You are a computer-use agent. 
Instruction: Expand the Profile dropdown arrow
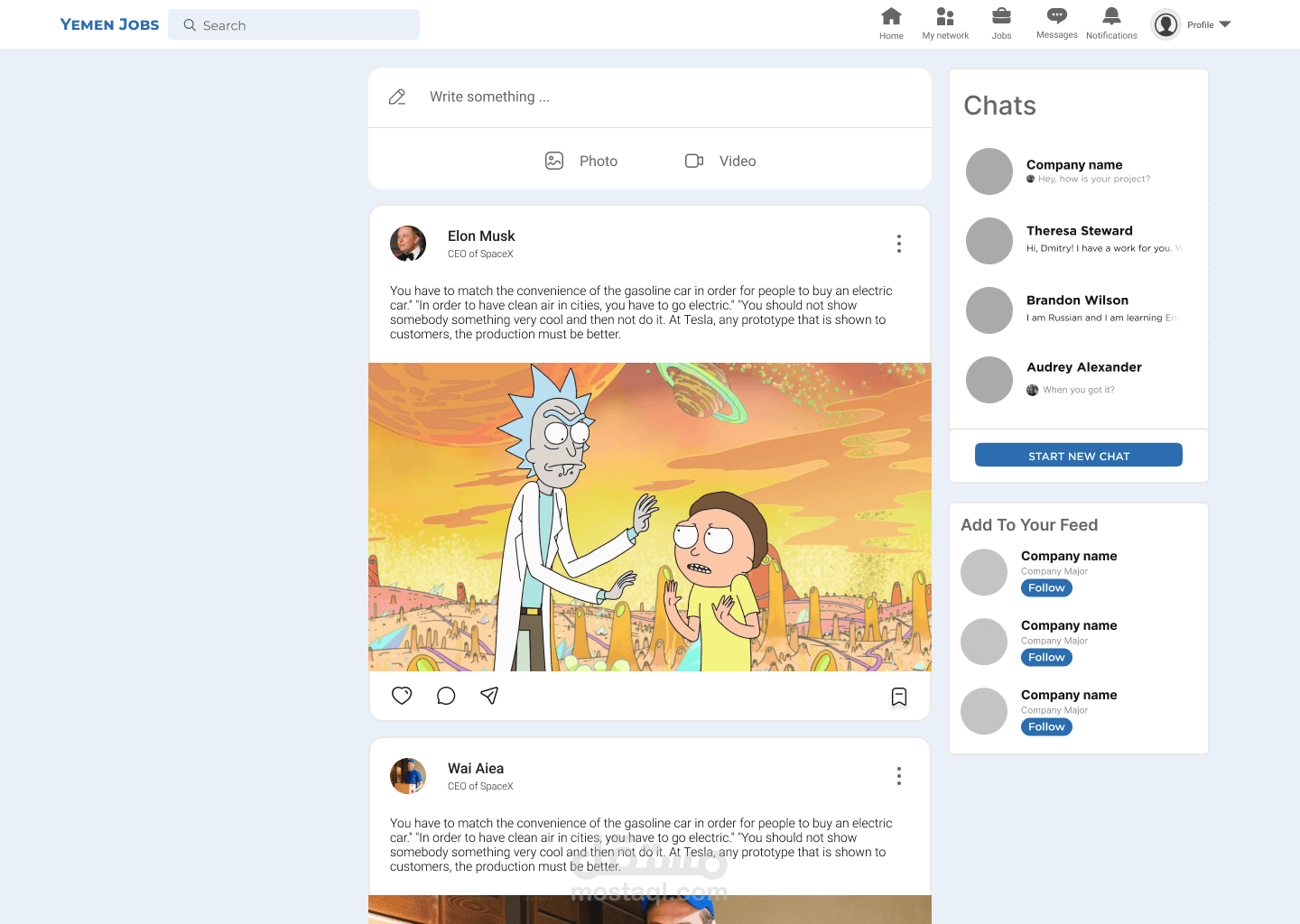pyautogui.click(x=1225, y=24)
